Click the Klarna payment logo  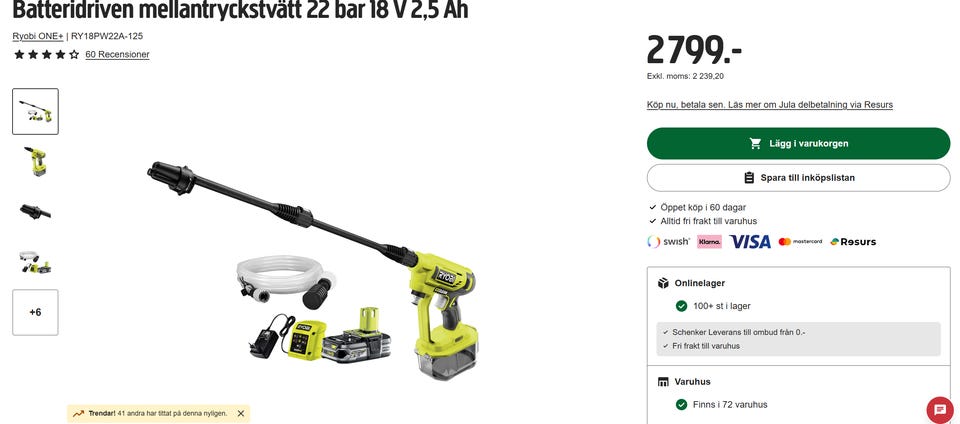[710, 242]
